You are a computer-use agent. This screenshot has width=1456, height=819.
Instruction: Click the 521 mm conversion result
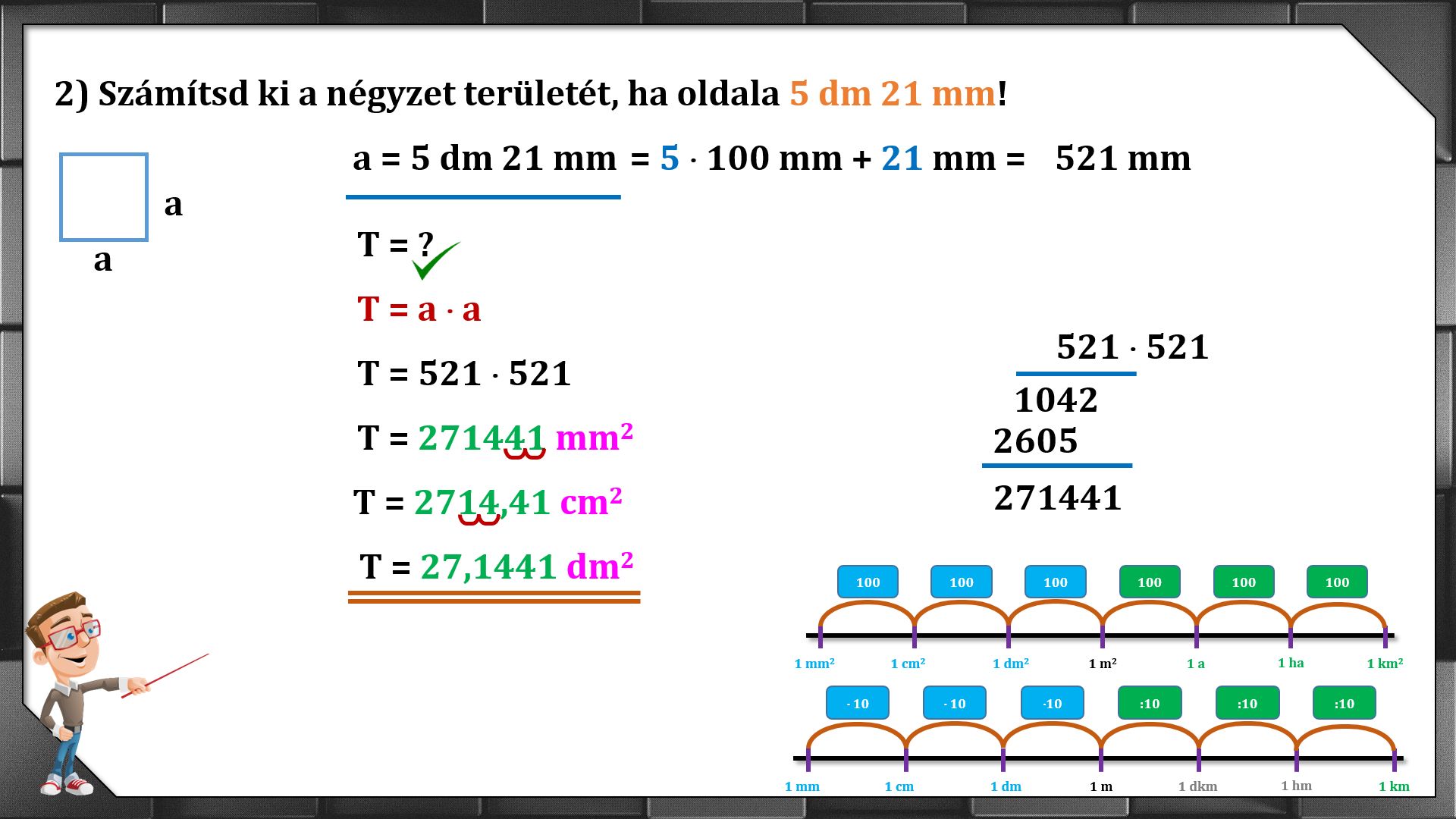[1122, 158]
